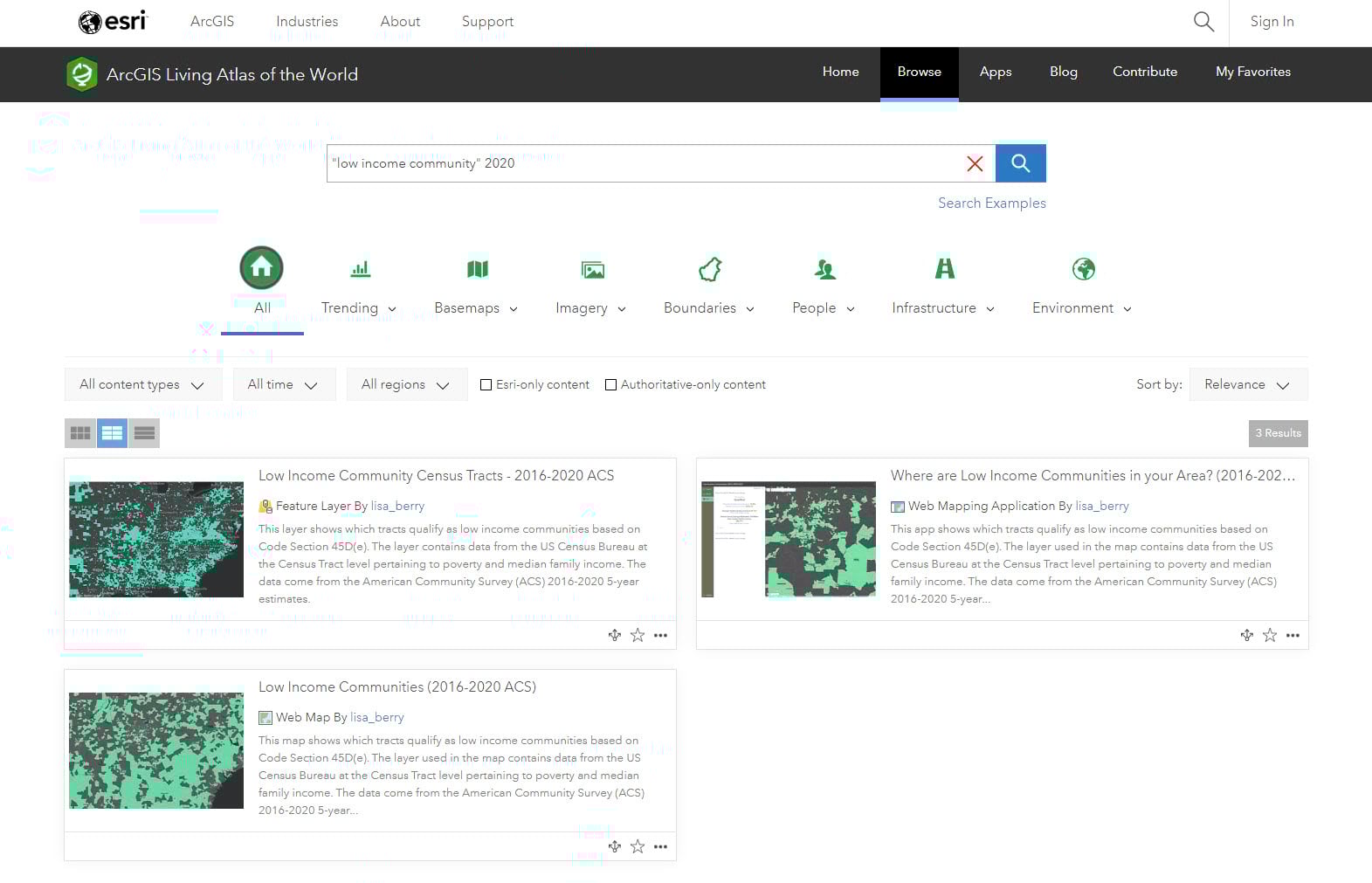The image size is (1372, 883).
Task: Expand the Basemaps category menu
Action: (x=514, y=309)
